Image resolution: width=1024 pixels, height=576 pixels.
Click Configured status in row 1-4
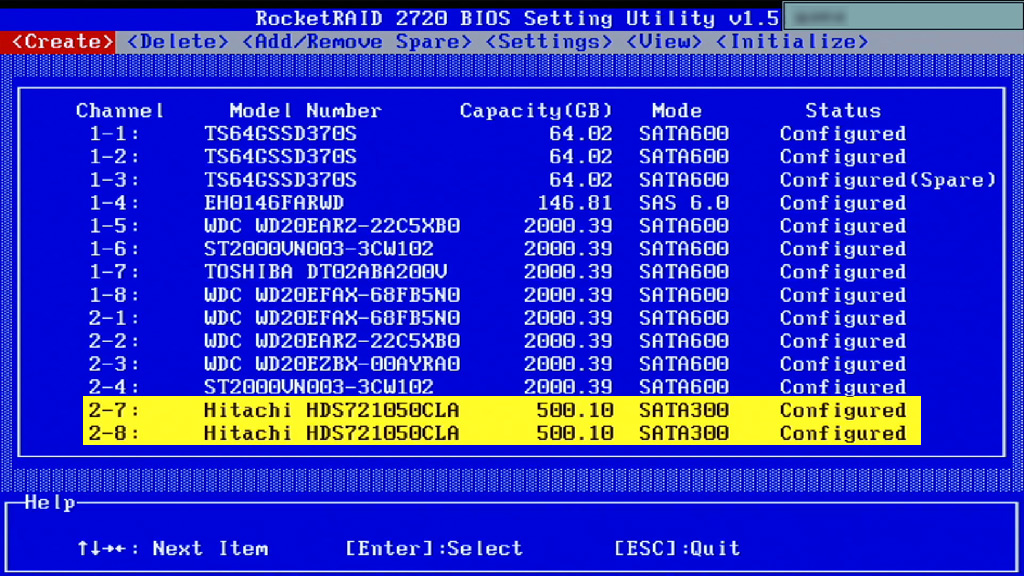tap(843, 203)
